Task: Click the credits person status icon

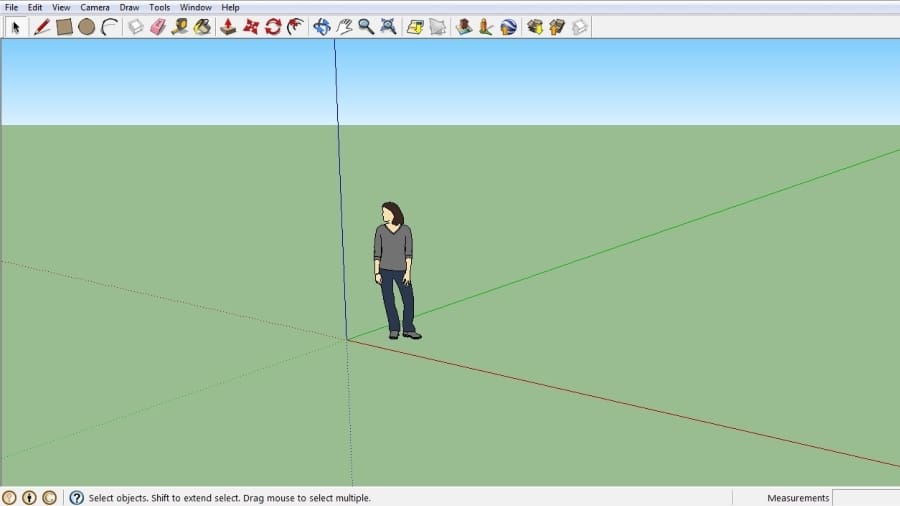Action: (29, 497)
